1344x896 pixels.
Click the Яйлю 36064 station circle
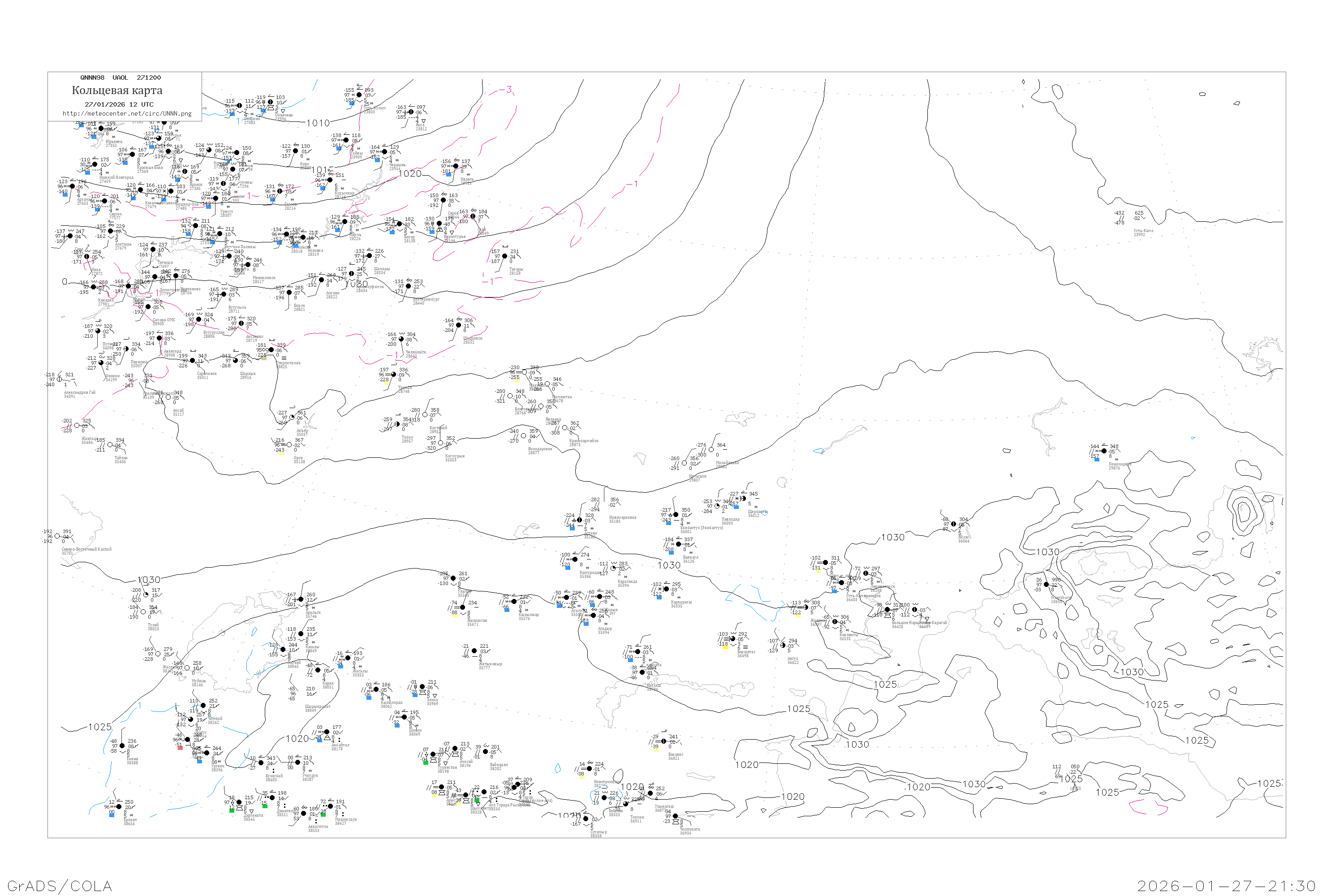953,524
